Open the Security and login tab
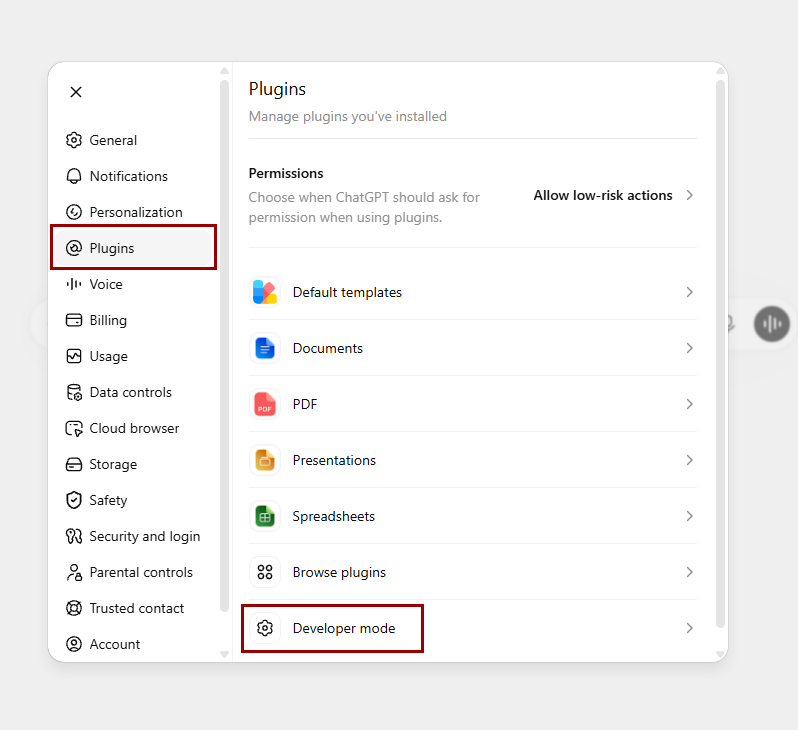This screenshot has height=730, width=798. (x=133, y=536)
